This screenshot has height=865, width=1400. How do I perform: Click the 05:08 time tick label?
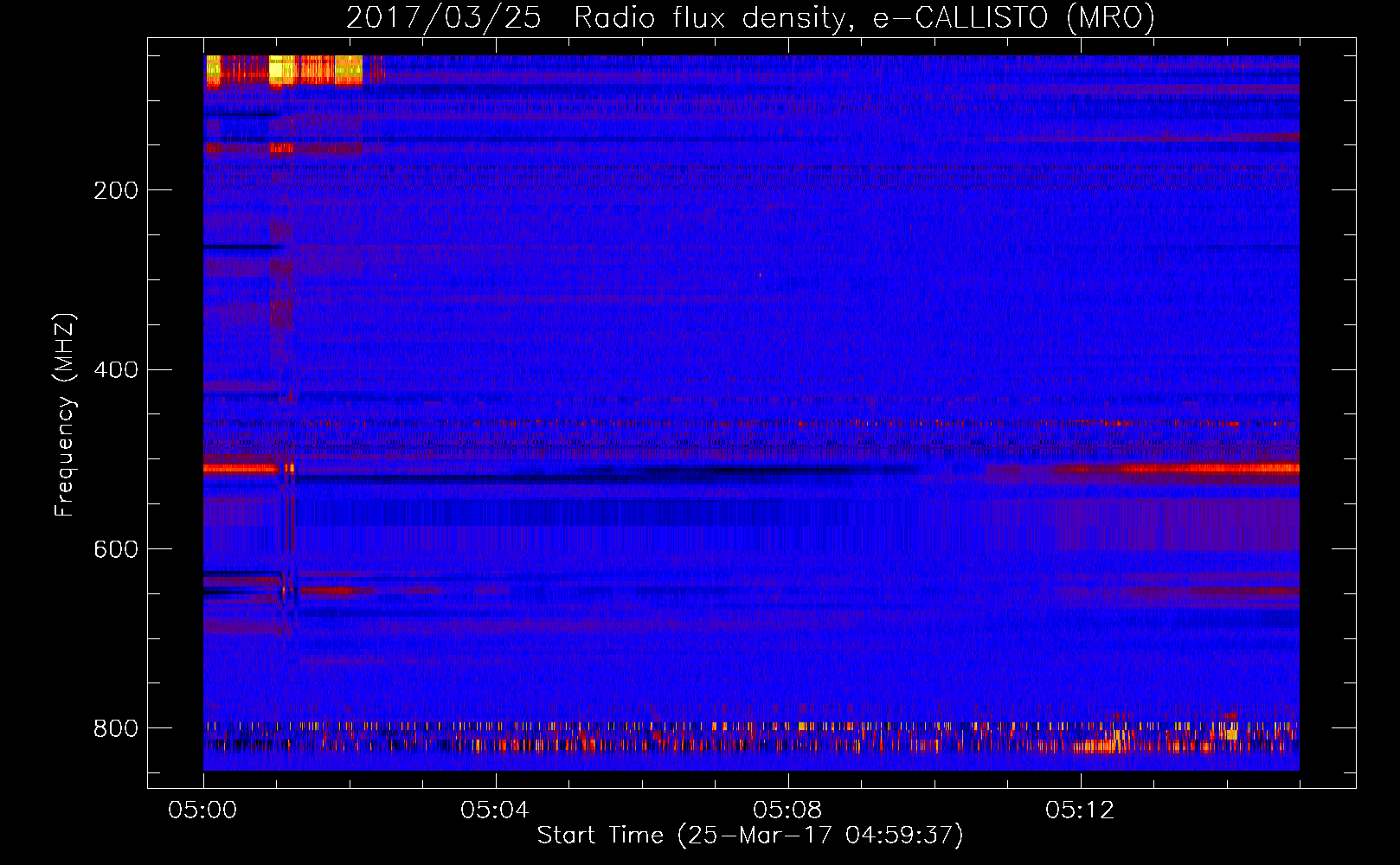coord(787,810)
